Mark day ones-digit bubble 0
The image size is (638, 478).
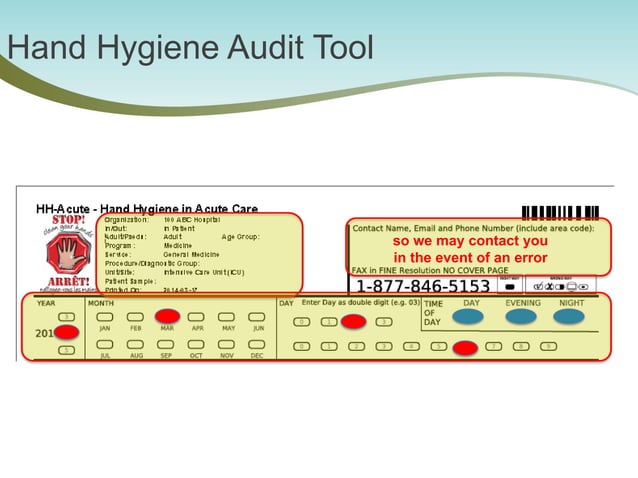click(x=302, y=347)
